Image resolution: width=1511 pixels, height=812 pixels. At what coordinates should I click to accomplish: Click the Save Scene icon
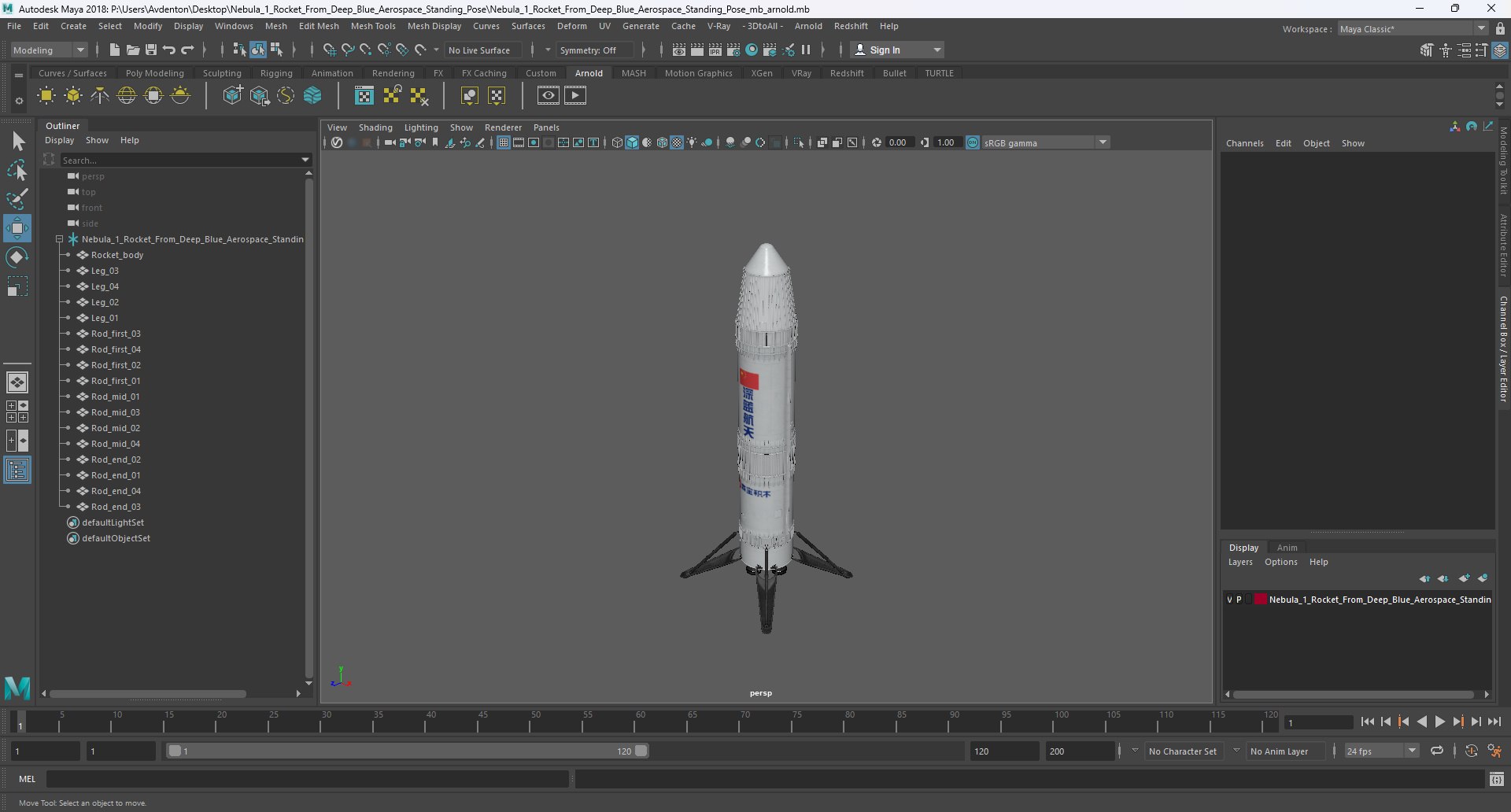coord(151,50)
